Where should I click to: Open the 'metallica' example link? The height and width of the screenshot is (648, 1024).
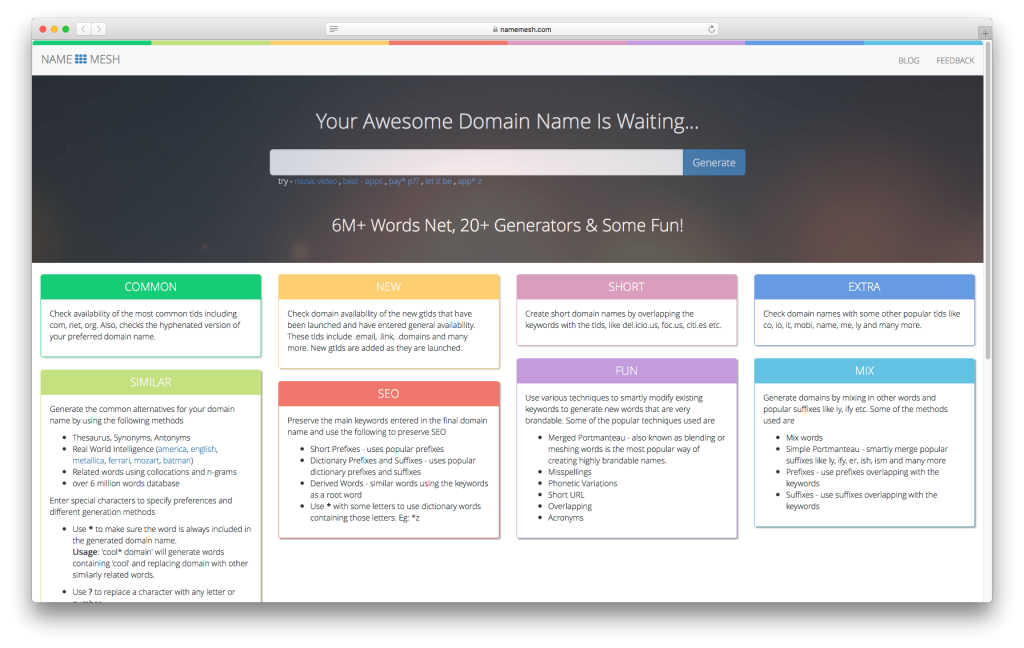(88, 461)
